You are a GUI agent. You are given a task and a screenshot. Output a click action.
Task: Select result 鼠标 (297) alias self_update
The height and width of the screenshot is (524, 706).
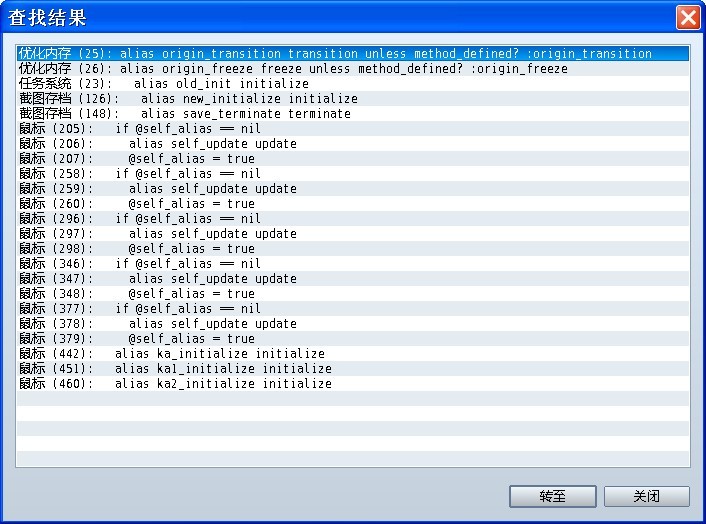[353, 234]
